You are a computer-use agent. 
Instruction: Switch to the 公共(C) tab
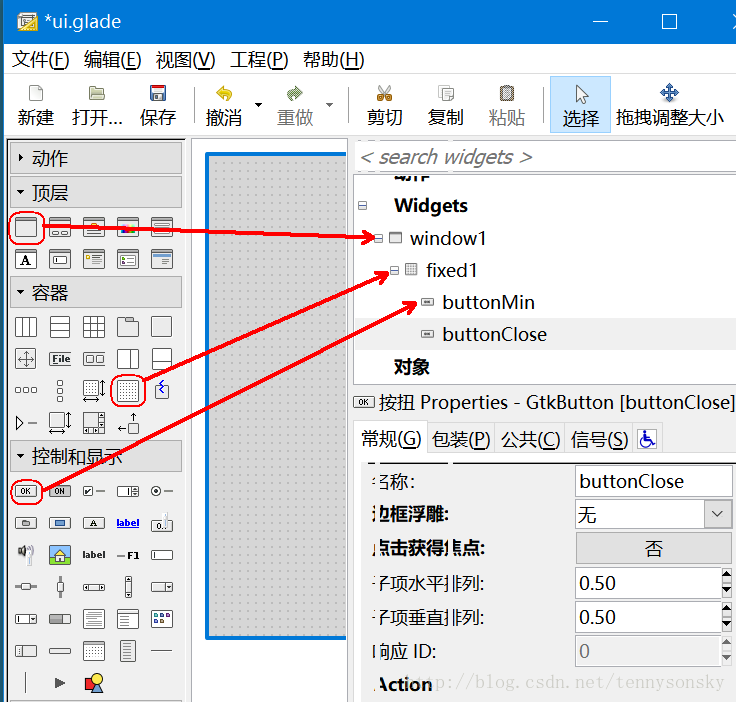click(x=530, y=439)
